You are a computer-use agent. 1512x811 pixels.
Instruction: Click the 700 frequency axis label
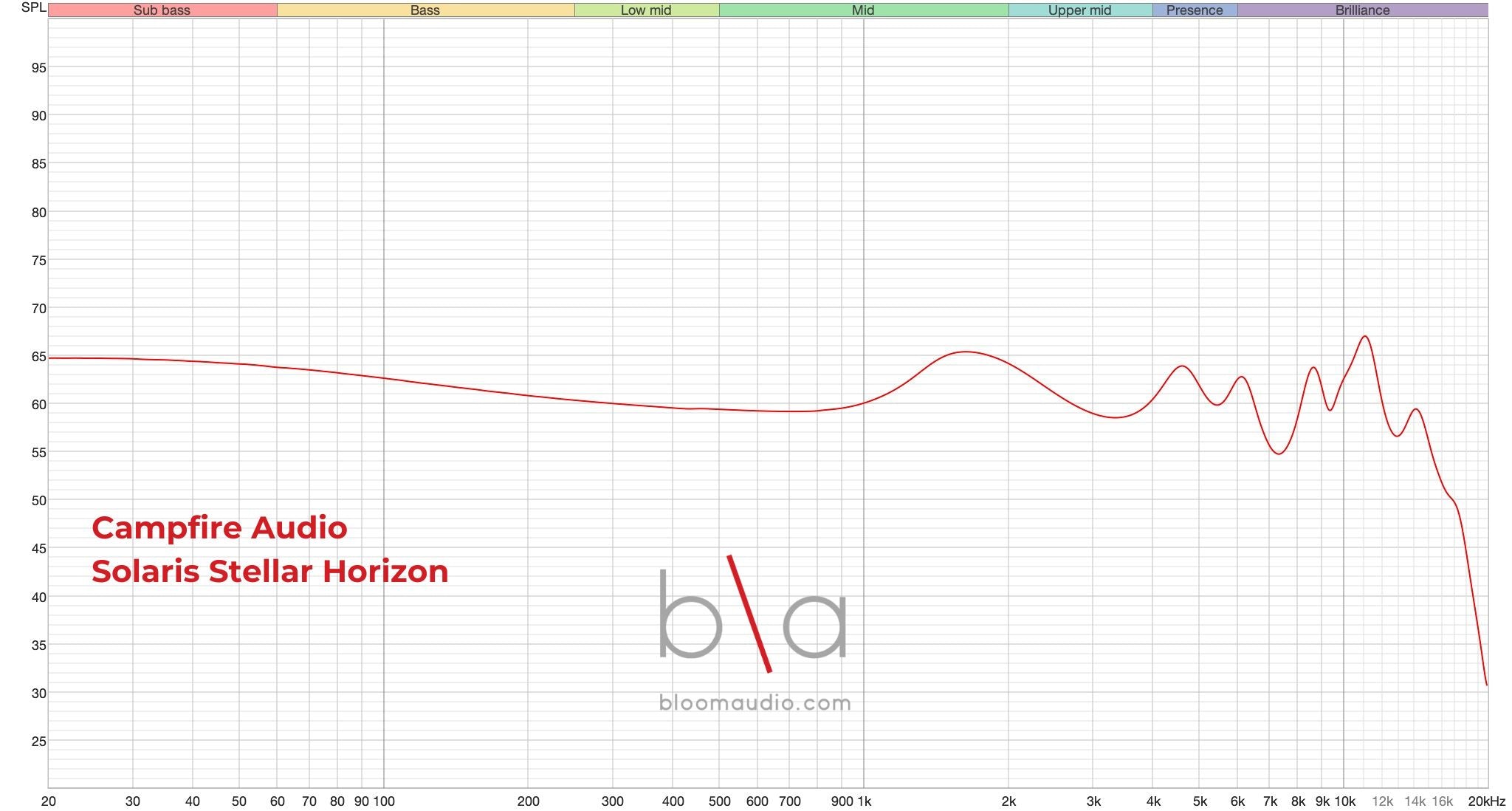coord(790,801)
